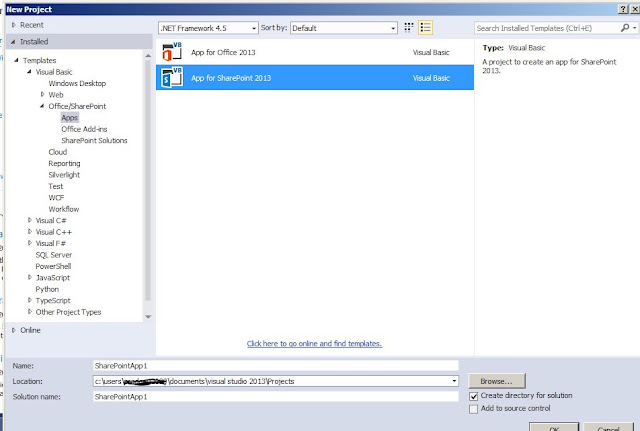Enable Add to source control checkbox
This screenshot has width=640, height=431.
473,409
